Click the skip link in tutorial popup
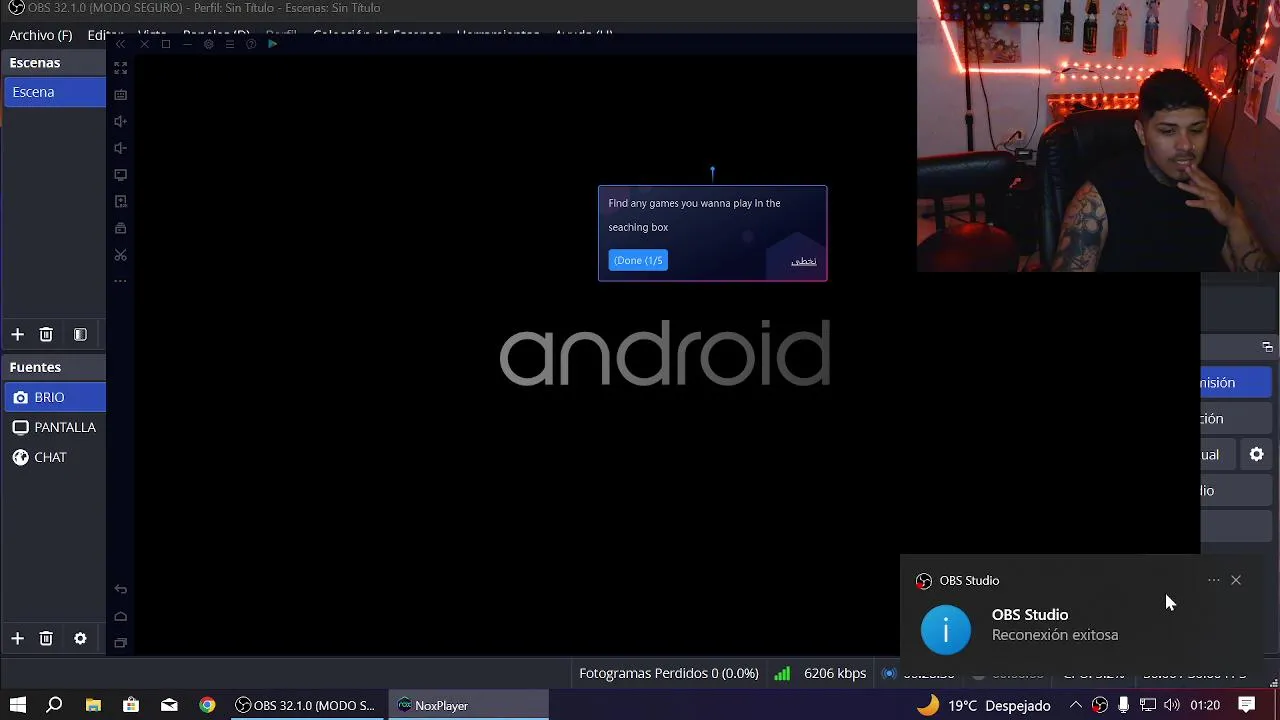This screenshot has width=1280, height=720. 804,261
